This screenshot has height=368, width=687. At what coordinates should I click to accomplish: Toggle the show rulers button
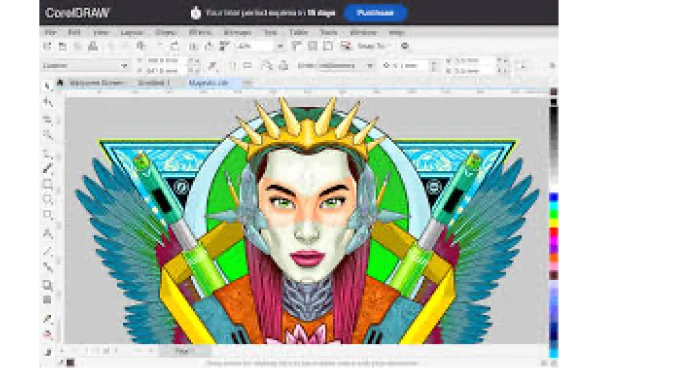click(x=297, y=46)
